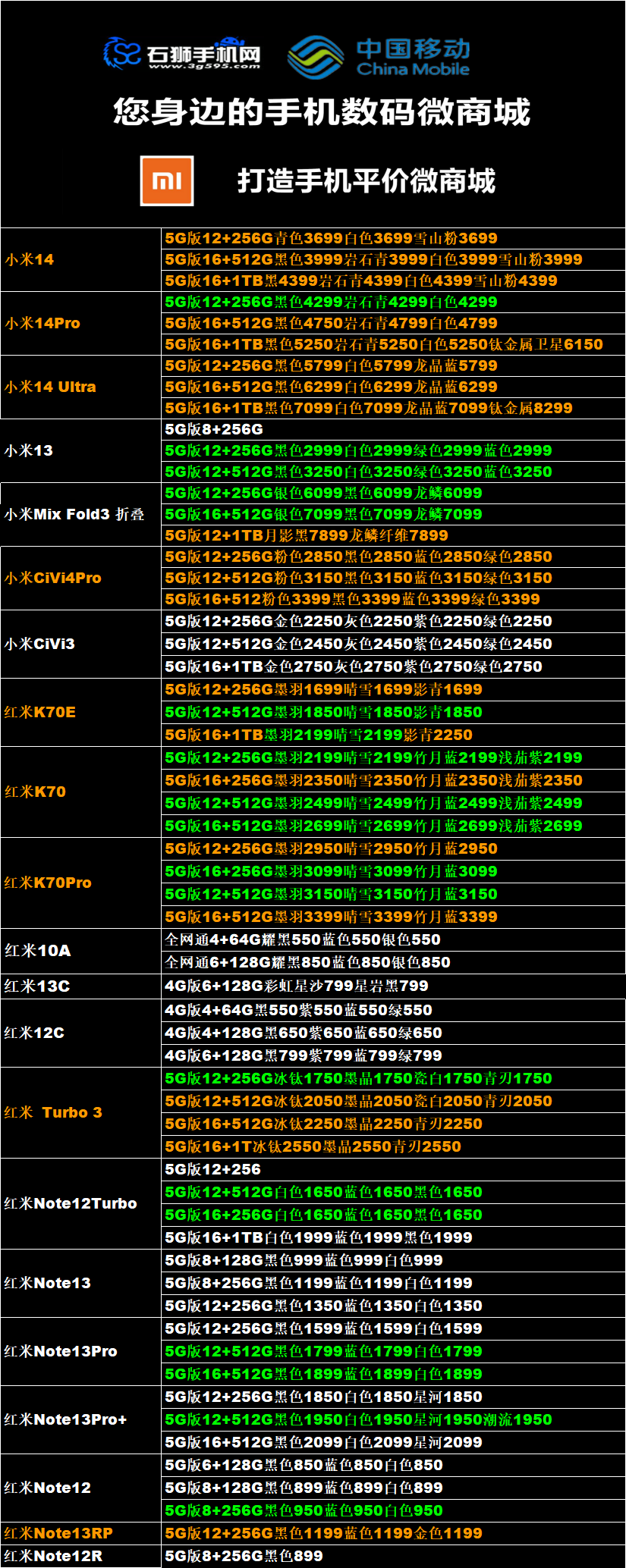Click the 5G版16+512G墨羽2699 row
The width and height of the screenshot is (626, 1568).
(x=394, y=826)
